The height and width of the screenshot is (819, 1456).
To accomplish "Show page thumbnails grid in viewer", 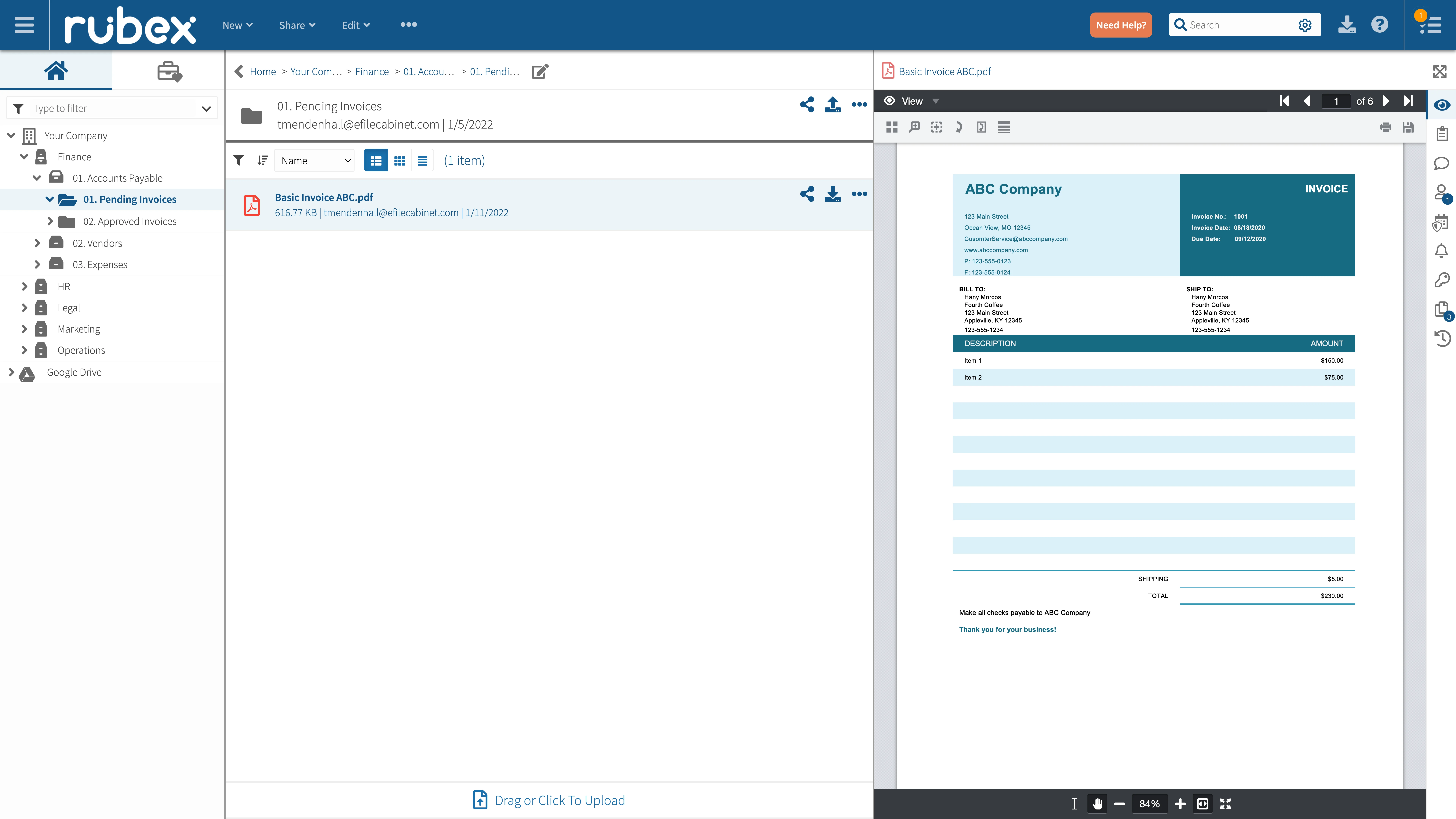I will tap(892, 127).
